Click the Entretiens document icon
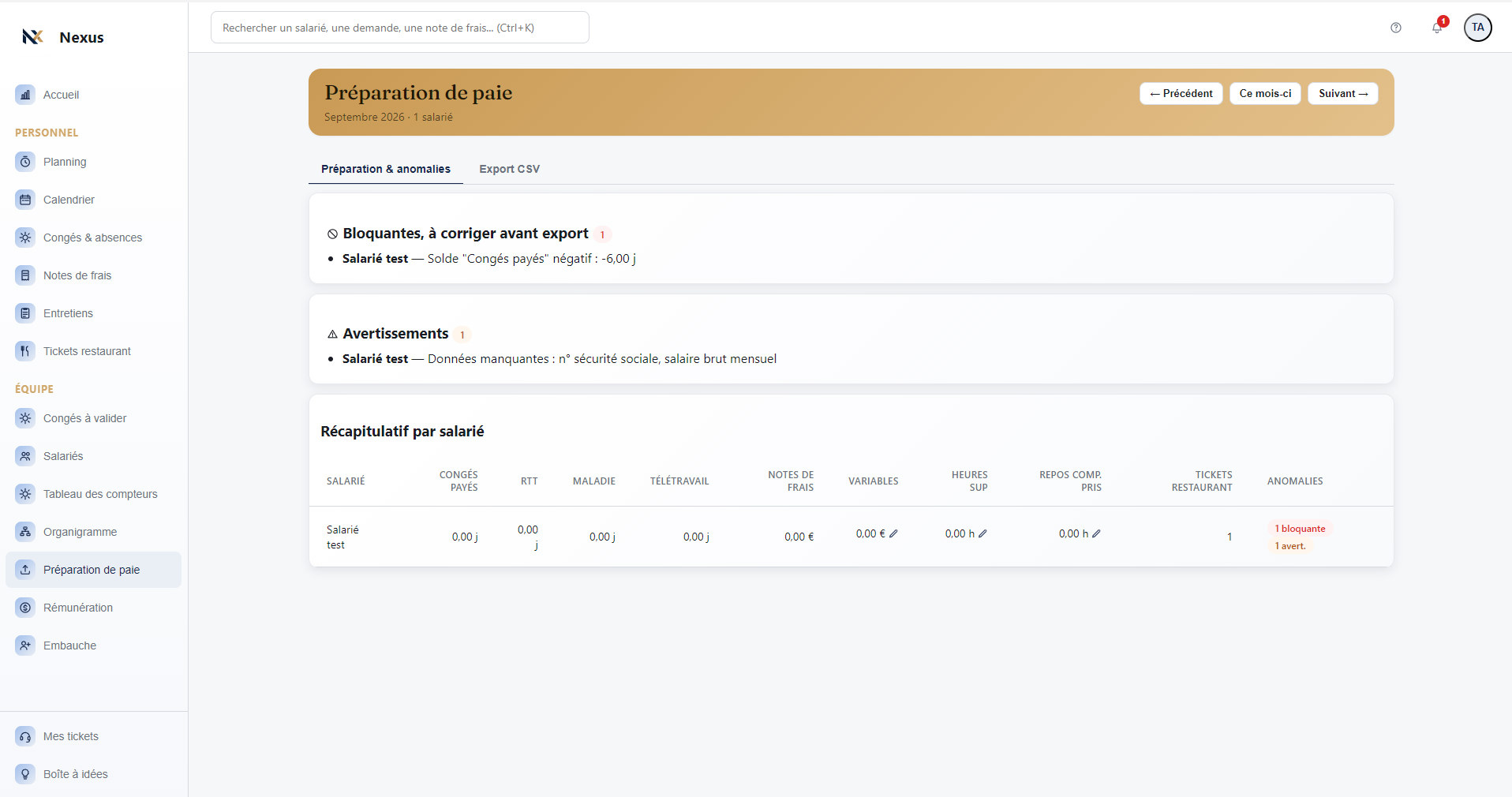This screenshot has height=797, width=1512. click(25, 313)
